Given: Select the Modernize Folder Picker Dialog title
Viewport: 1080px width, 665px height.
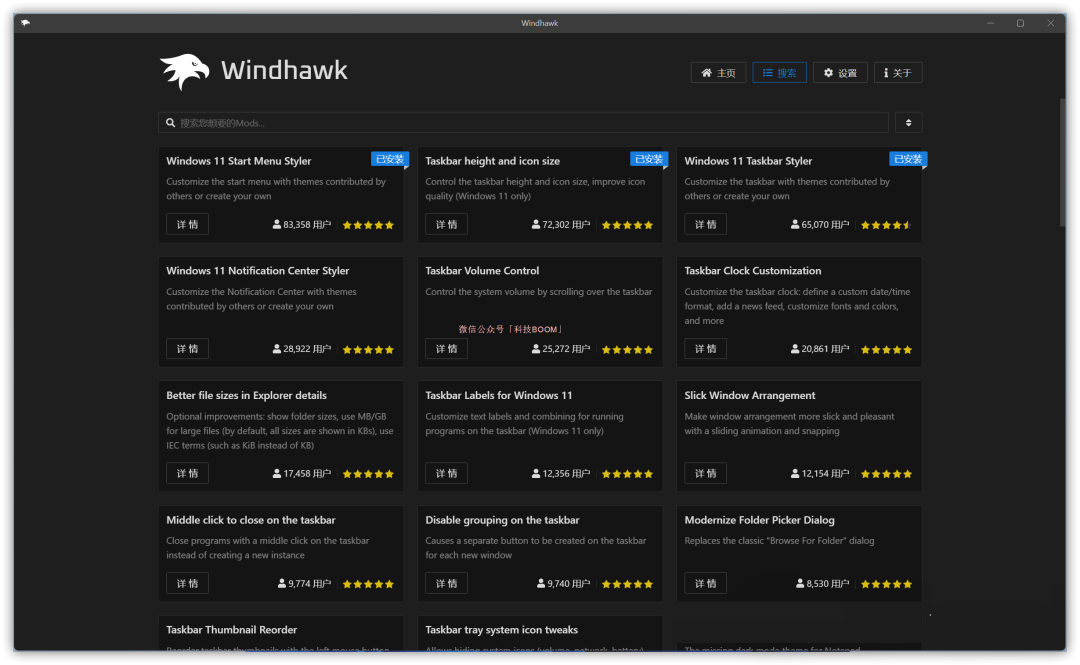Looking at the screenshot, I should (x=759, y=520).
